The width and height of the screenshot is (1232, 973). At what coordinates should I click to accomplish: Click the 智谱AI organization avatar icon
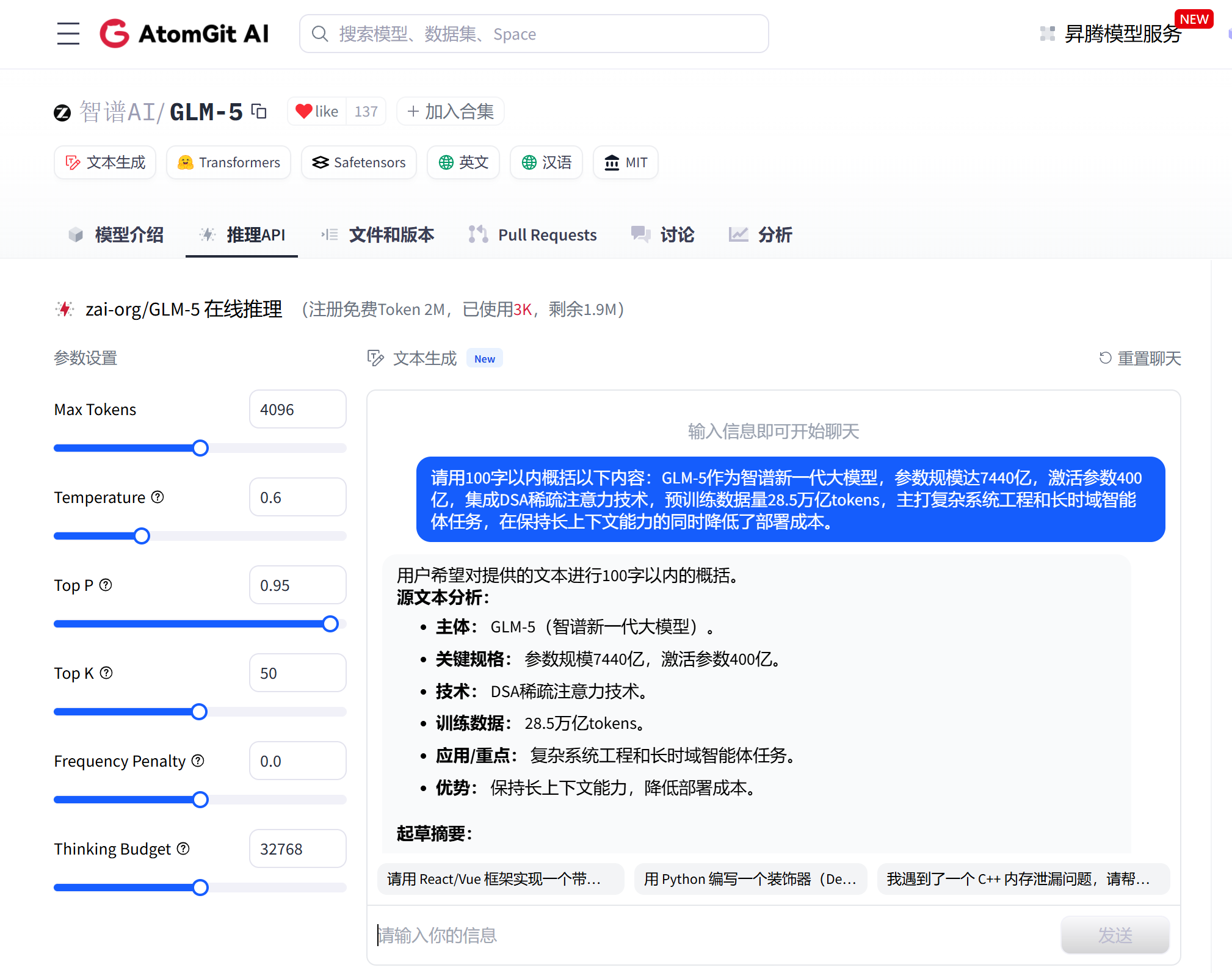point(62,112)
